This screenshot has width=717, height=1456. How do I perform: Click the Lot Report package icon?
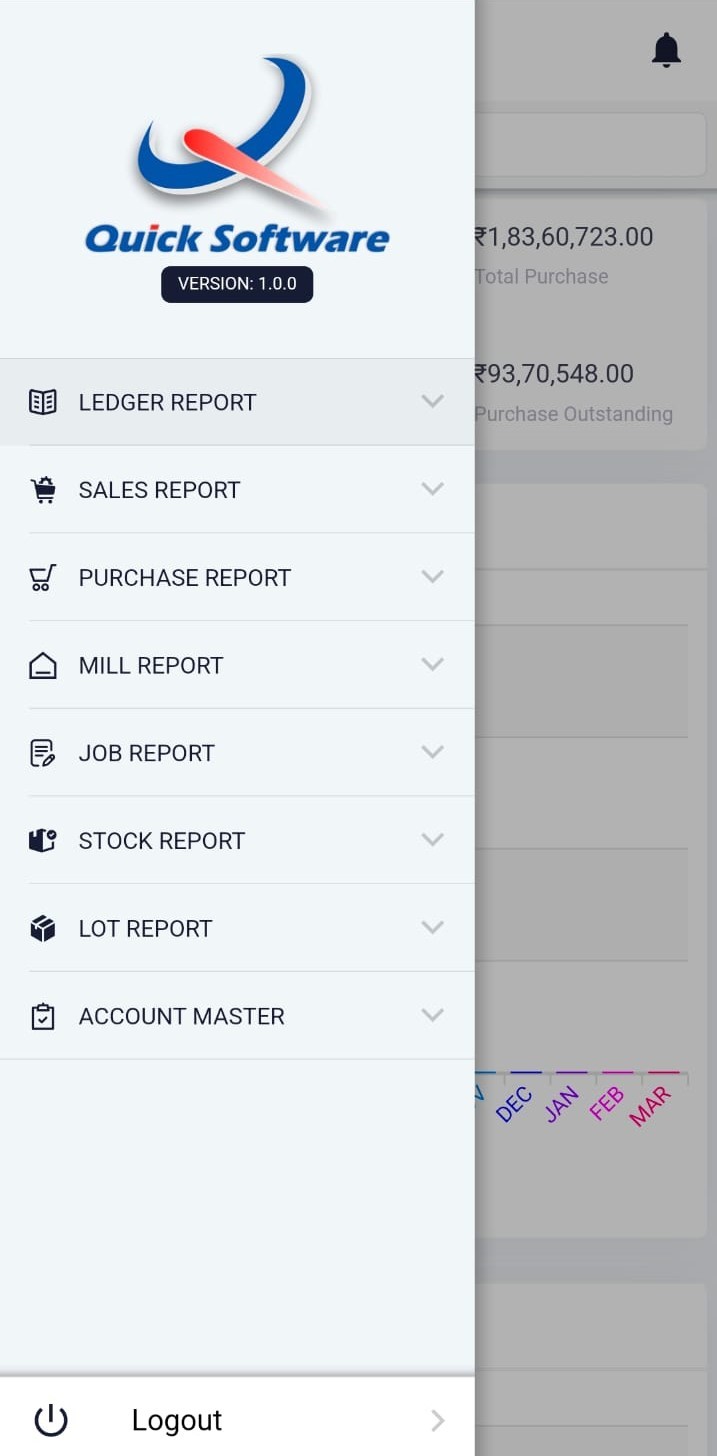tap(43, 928)
